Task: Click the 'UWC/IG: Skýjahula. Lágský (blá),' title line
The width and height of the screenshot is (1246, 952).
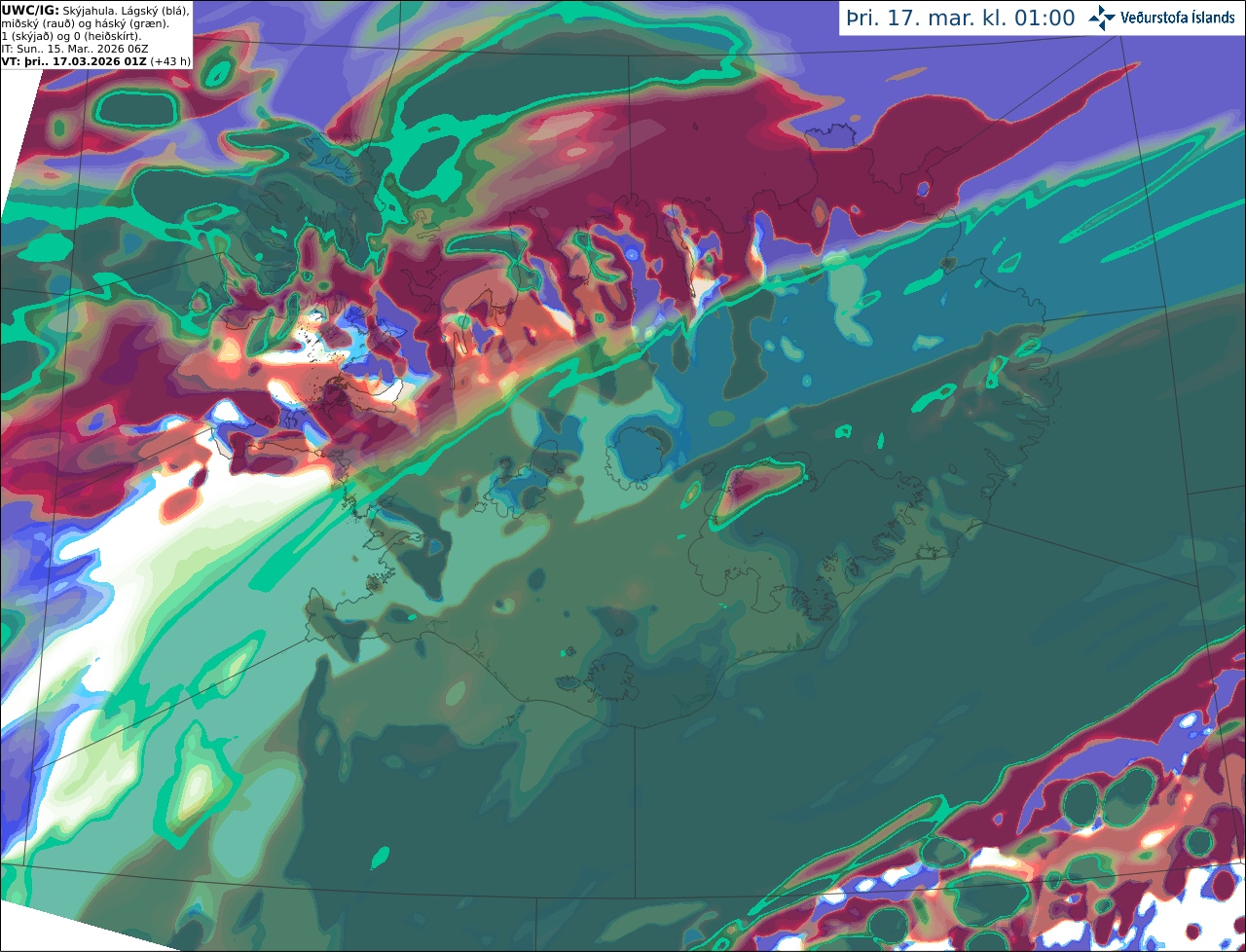Action: [x=95, y=10]
